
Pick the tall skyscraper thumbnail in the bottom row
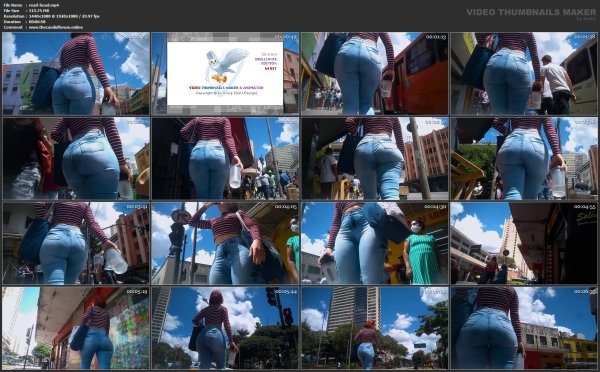coord(375,328)
